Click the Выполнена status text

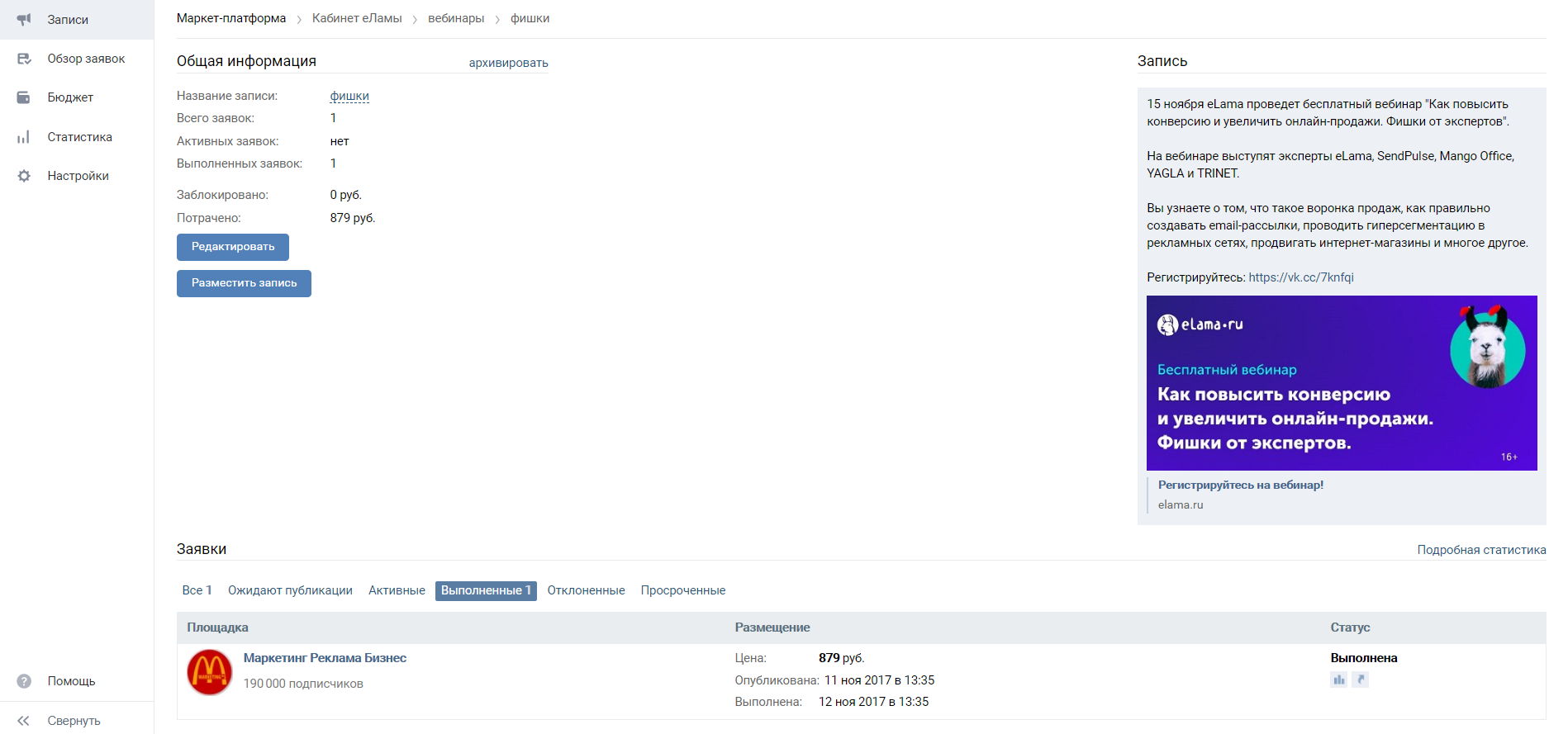point(1364,658)
